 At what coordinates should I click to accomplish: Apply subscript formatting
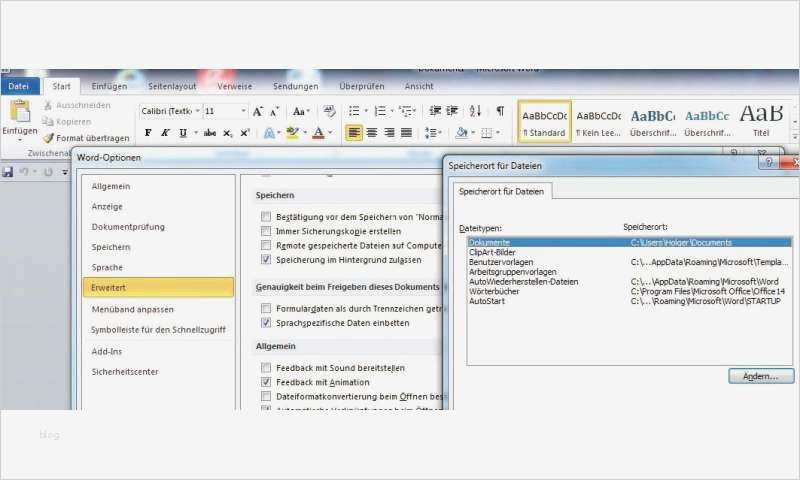pos(228,133)
